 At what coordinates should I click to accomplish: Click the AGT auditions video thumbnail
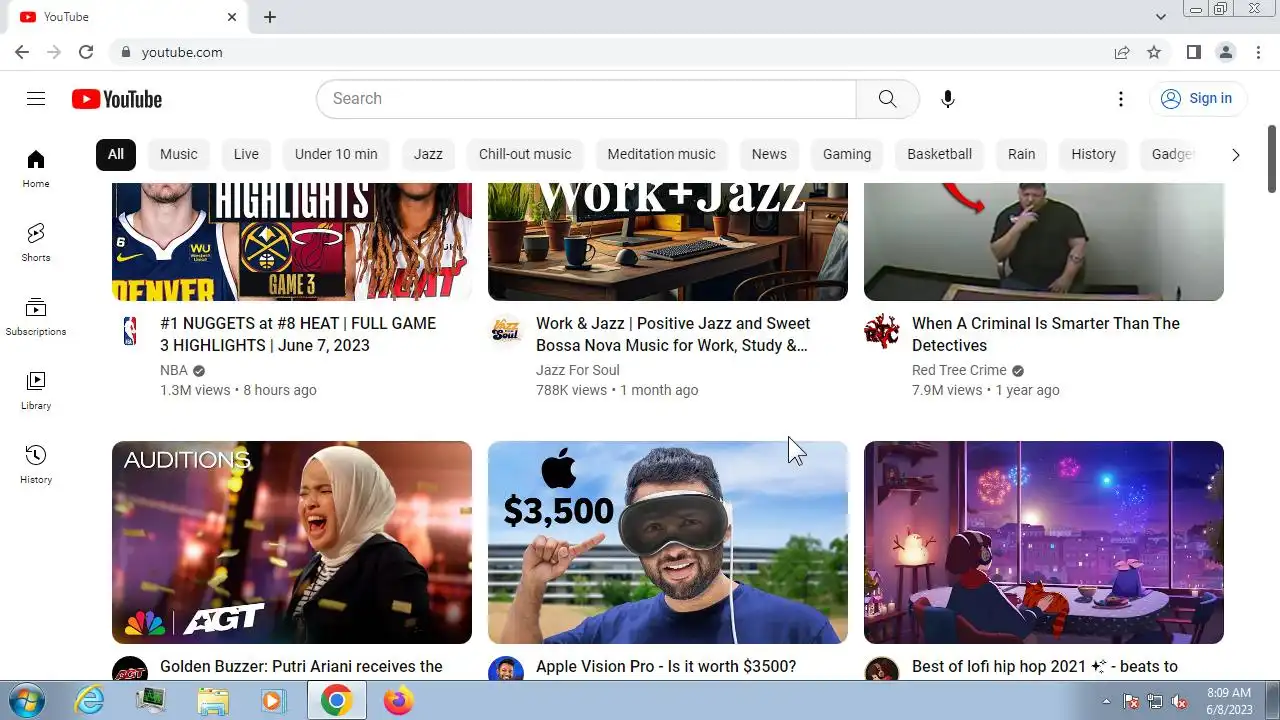[292, 542]
